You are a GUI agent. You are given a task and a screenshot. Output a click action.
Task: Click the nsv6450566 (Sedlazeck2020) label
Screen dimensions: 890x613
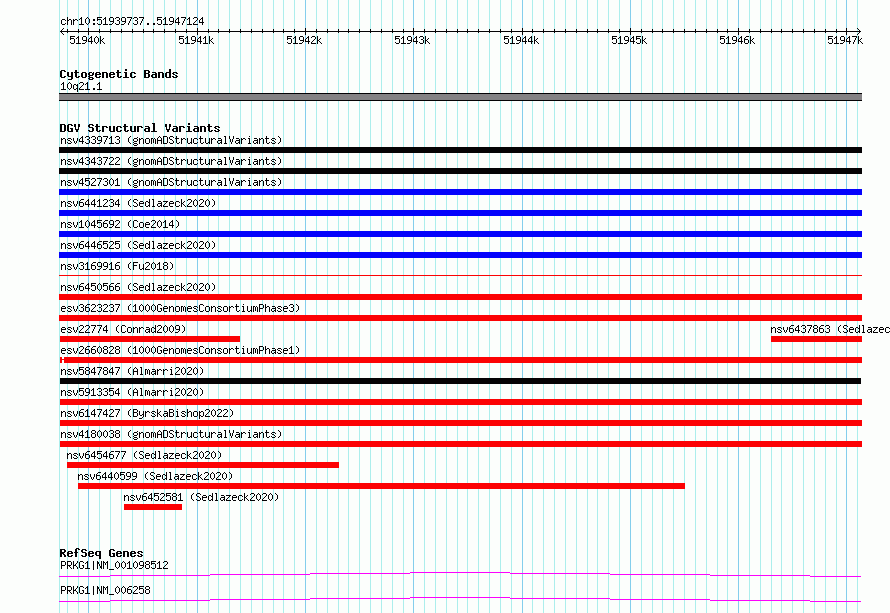[138, 287]
